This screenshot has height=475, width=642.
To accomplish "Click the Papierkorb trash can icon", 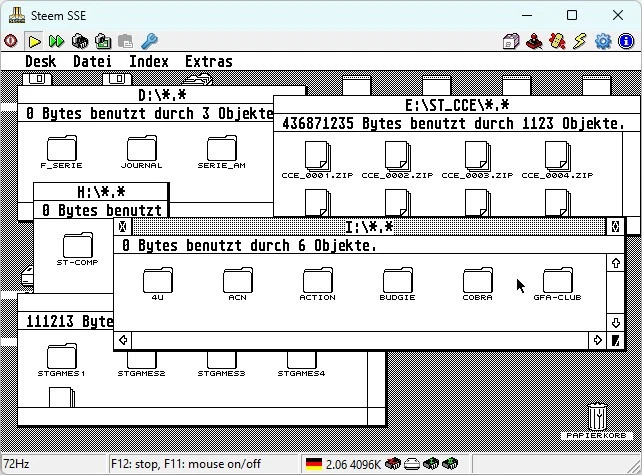I will [x=597, y=421].
